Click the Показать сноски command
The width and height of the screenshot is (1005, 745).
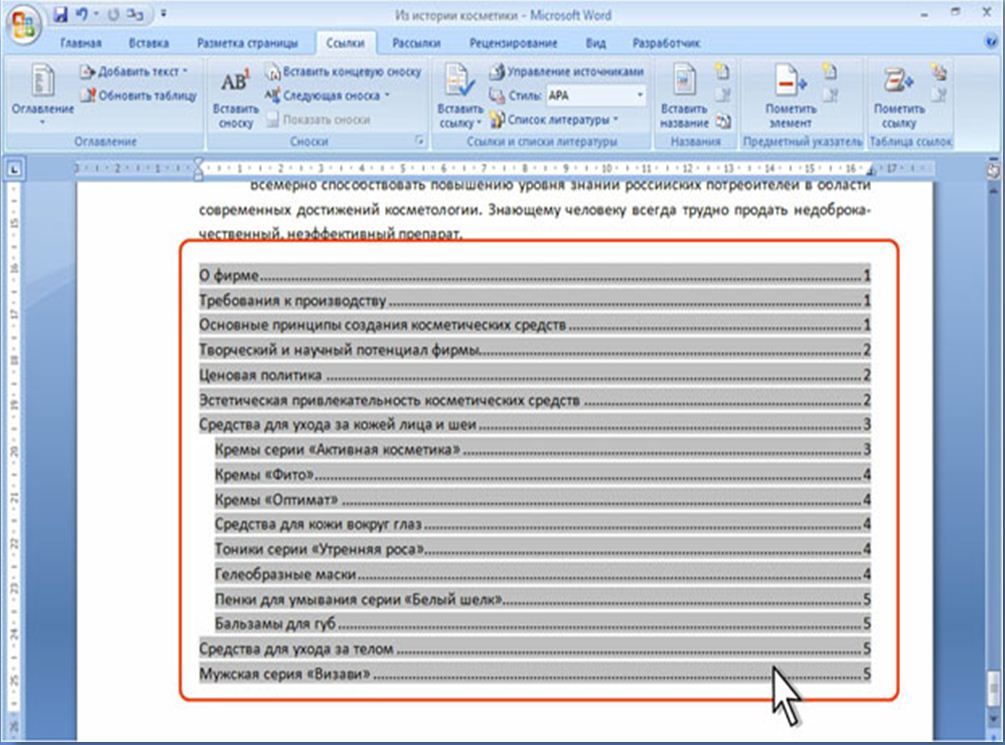tap(319, 120)
